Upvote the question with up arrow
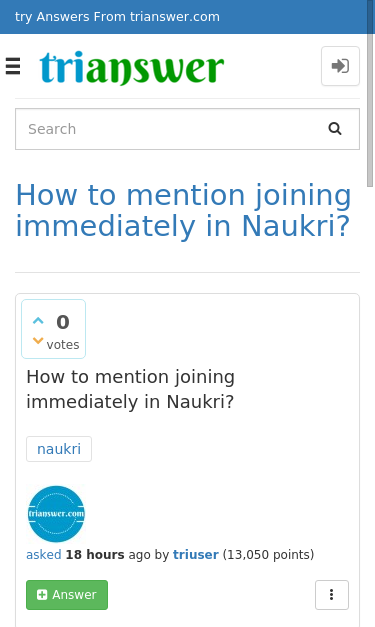Viewport: 375px width, 627px height. pos(38,321)
